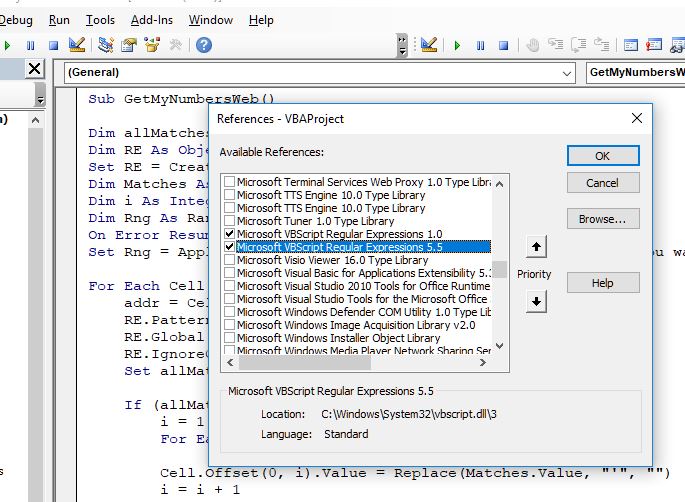Open the Help menu in menu bar
The height and width of the screenshot is (502, 685).
point(261,20)
